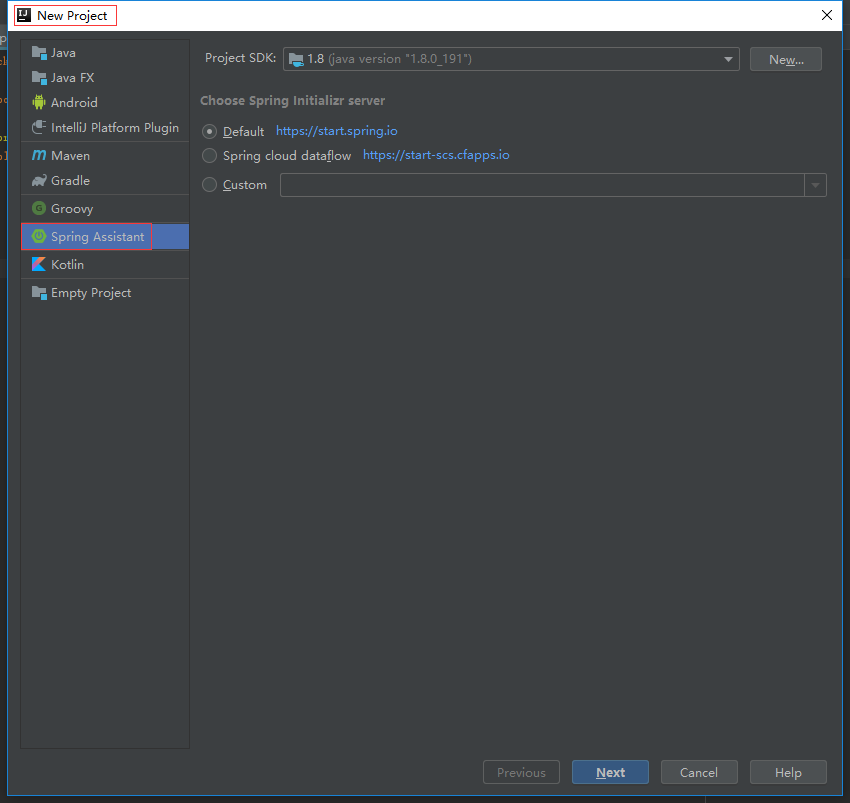
Task: Click the Android robot icon
Action: [39, 102]
